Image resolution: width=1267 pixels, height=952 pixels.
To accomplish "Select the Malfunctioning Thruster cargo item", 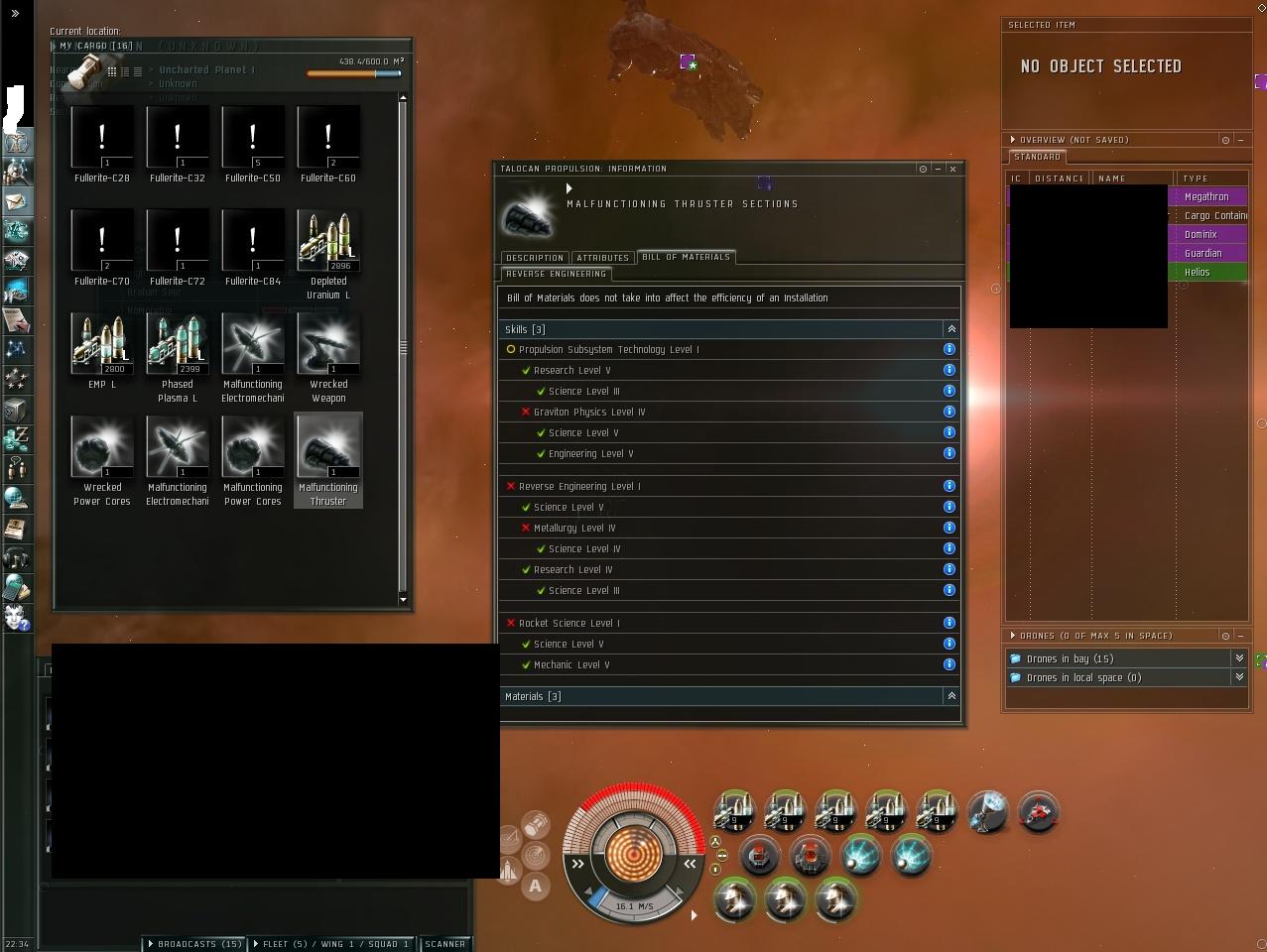I will pyautogui.click(x=328, y=460).
